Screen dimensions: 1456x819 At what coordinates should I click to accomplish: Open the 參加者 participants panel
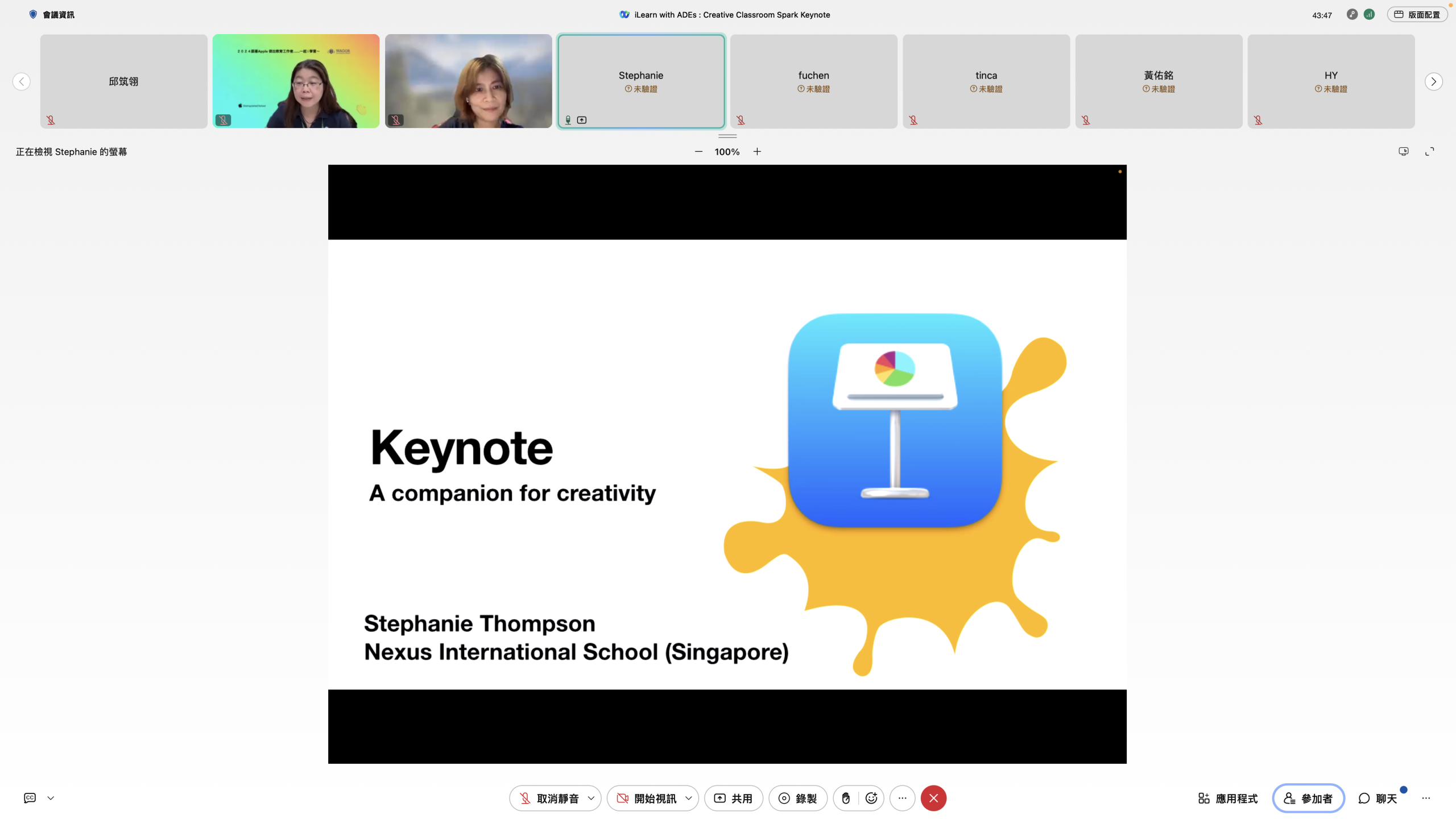(x=1308, y=798)
